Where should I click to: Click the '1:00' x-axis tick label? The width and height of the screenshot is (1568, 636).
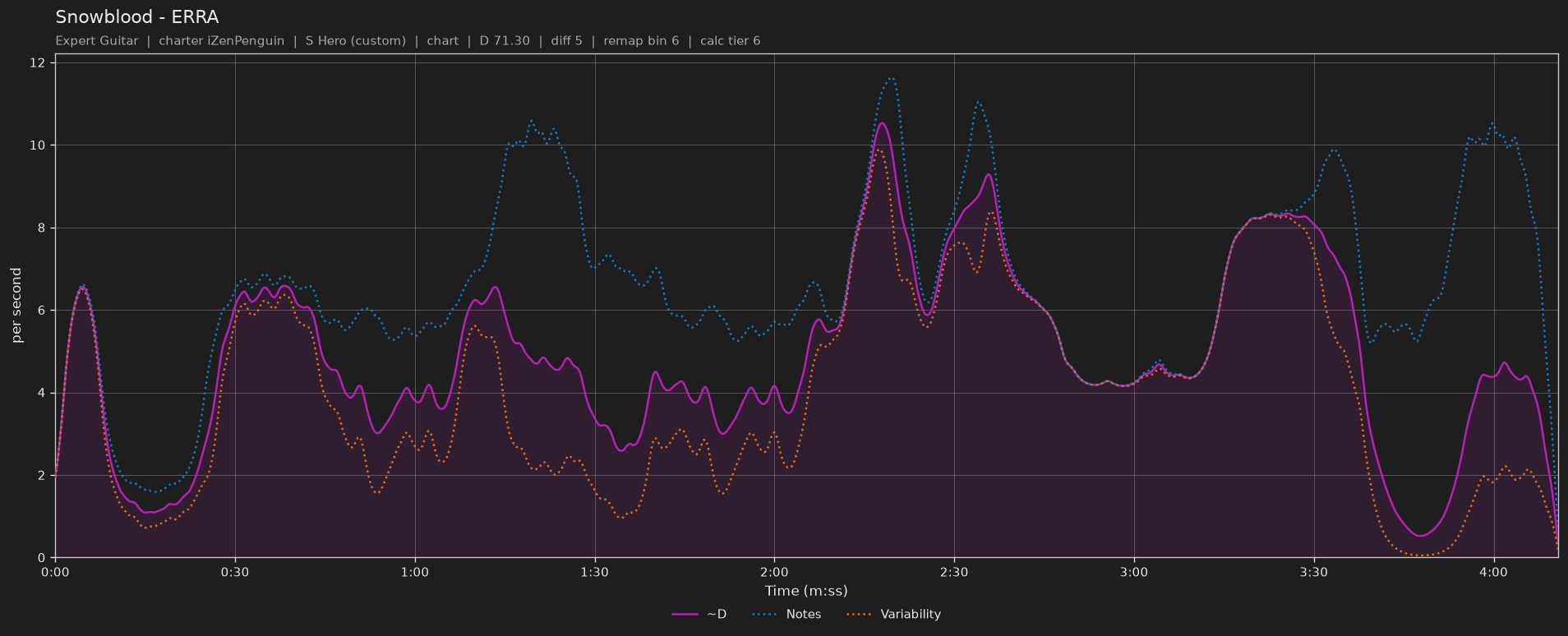415,573
